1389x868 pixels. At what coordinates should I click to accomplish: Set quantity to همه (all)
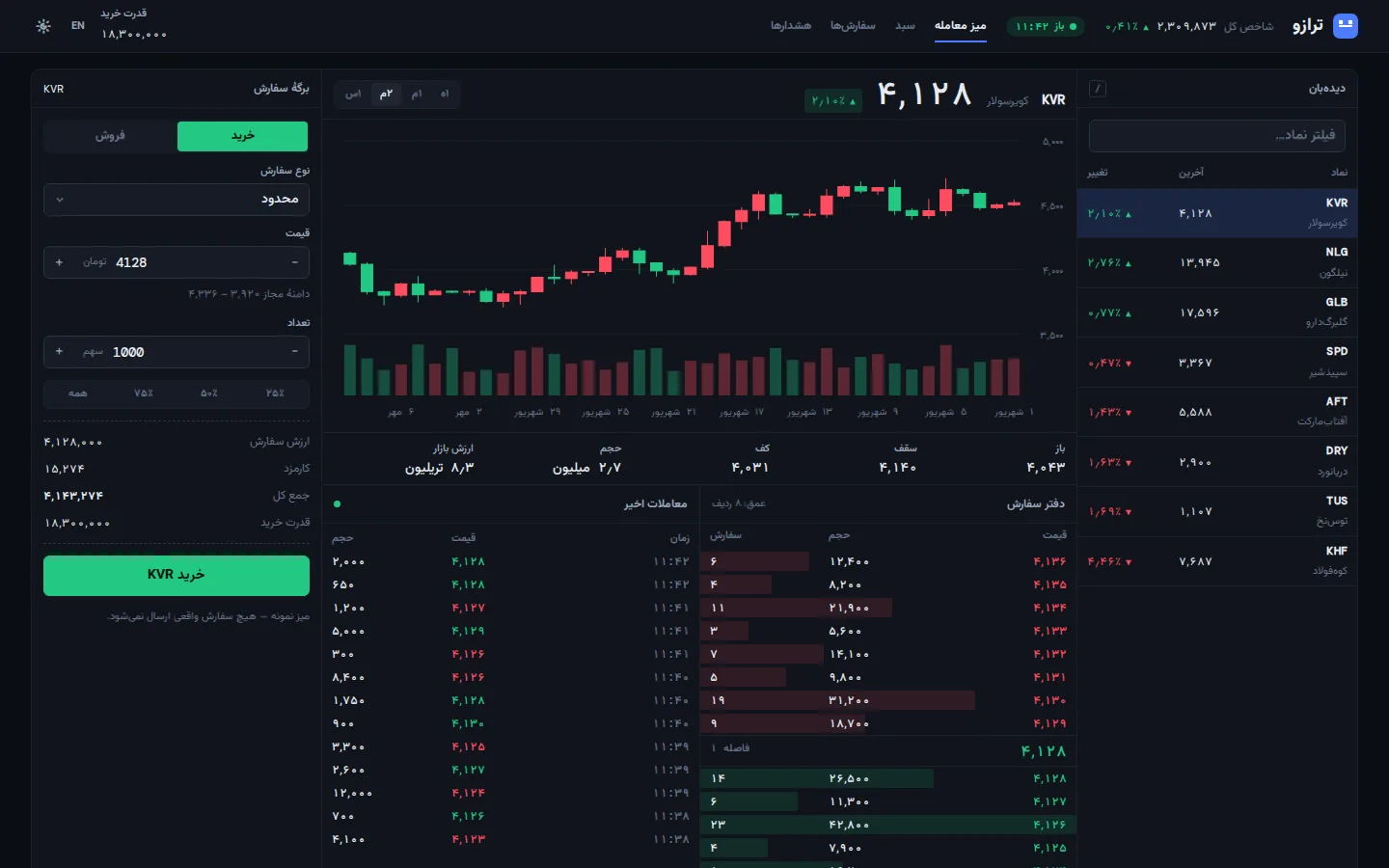pyautogui.click(x=78, y=393)
